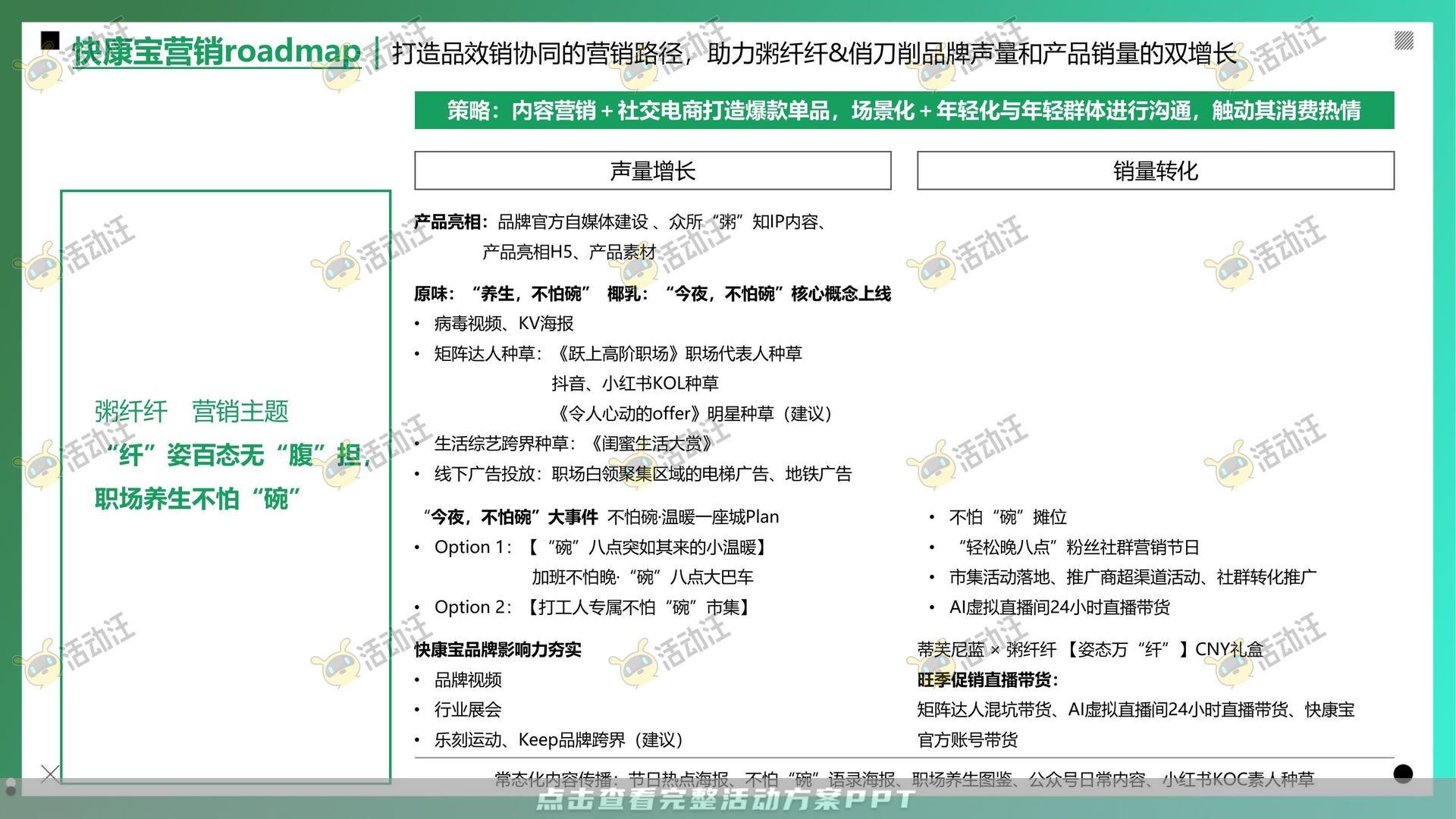Click the bold label 旺季促销直播带货

pos(988,680)
